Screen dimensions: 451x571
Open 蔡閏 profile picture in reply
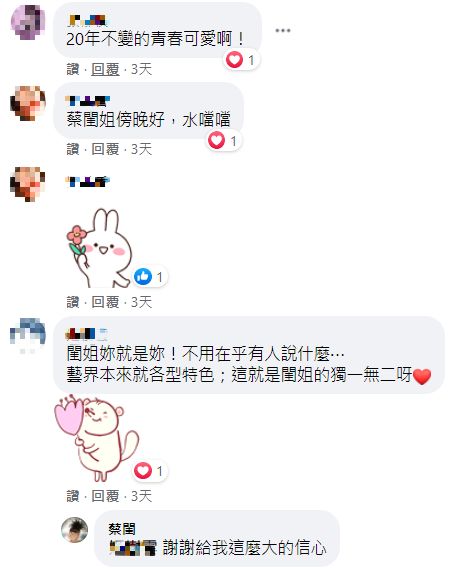click(75, 530)
